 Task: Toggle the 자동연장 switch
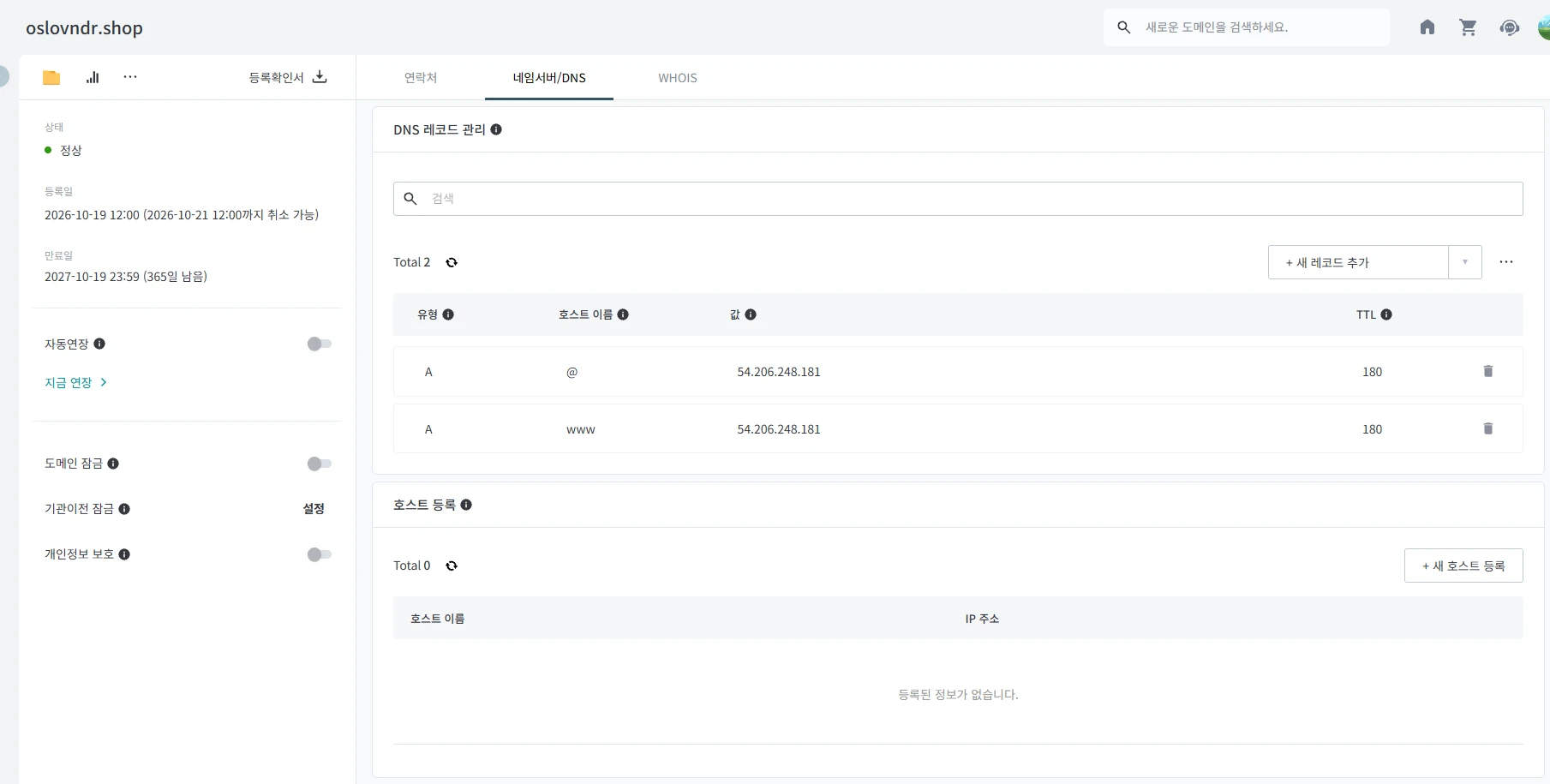tap(320, 344)
